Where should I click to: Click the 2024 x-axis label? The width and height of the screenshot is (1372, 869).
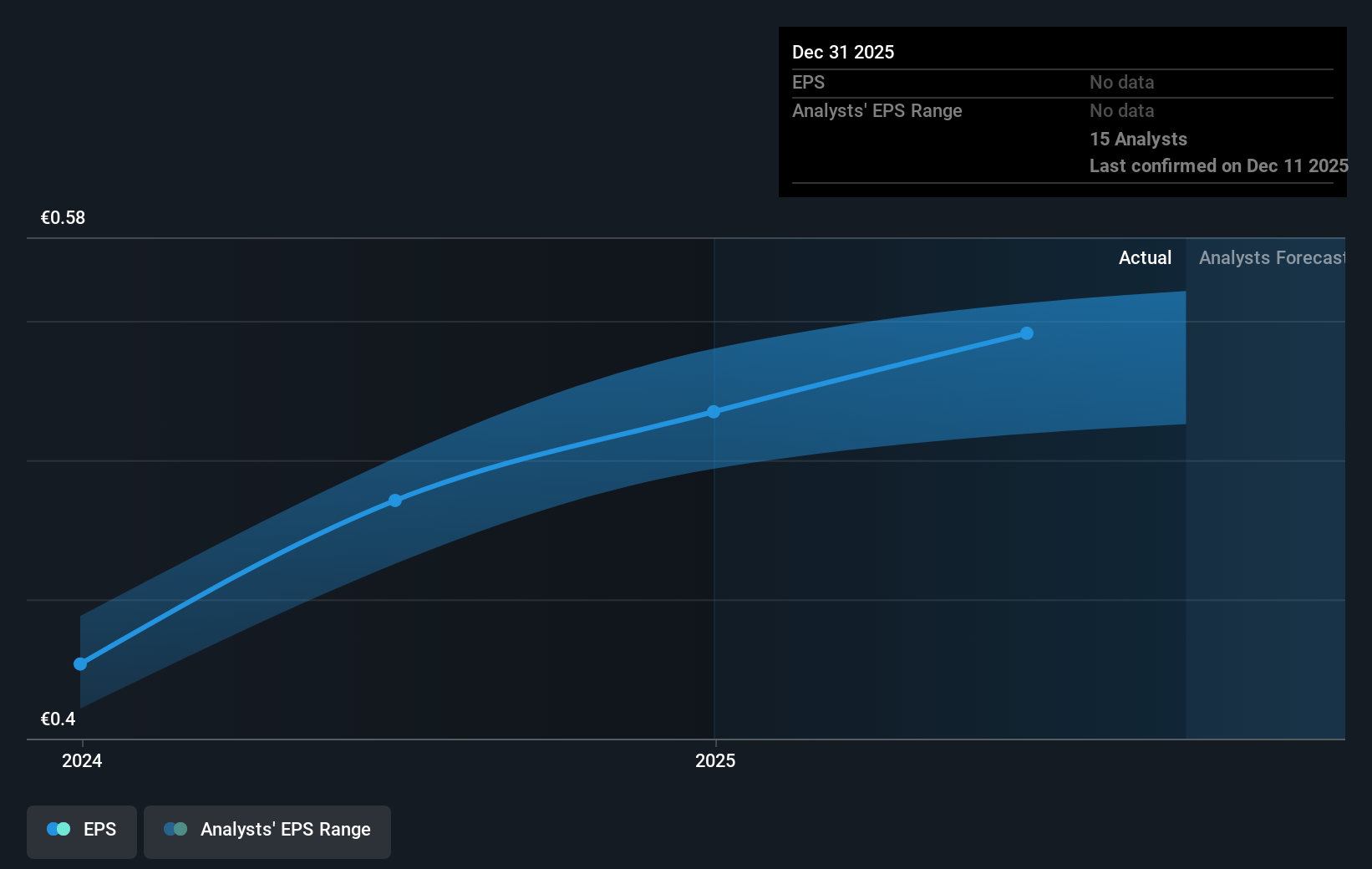82,760
